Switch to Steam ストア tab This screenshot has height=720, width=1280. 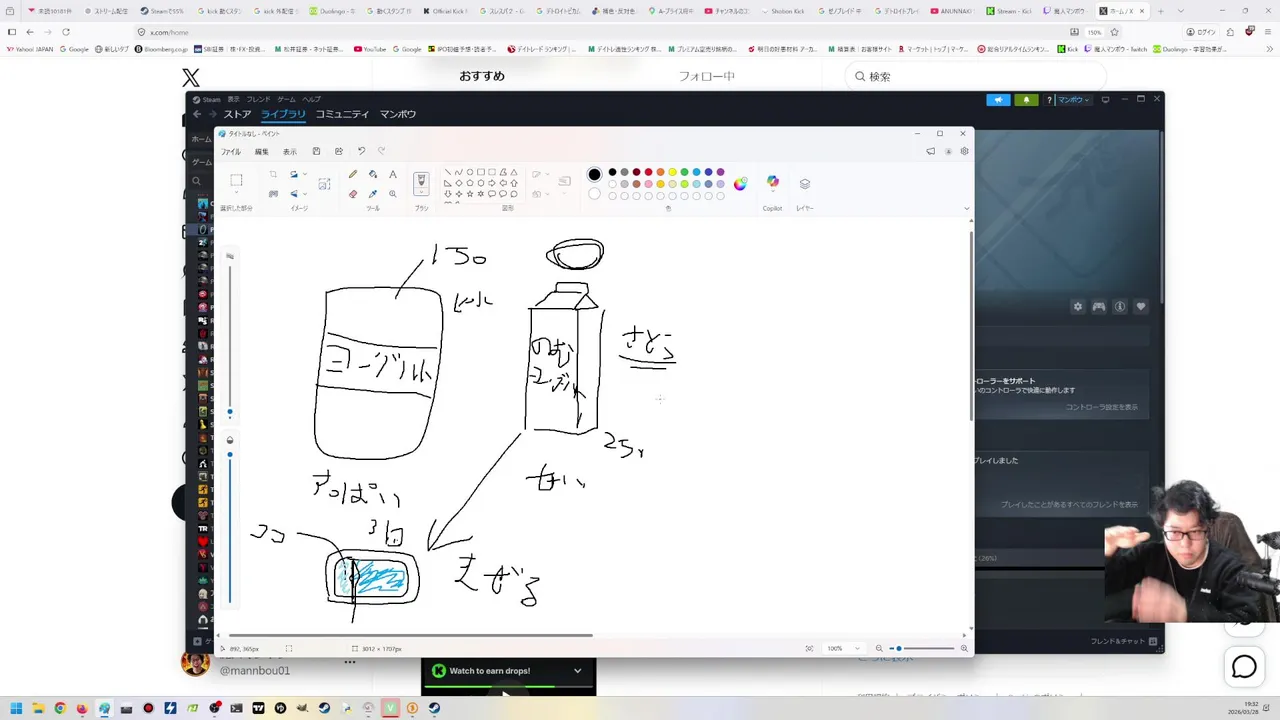coord(237,114)
